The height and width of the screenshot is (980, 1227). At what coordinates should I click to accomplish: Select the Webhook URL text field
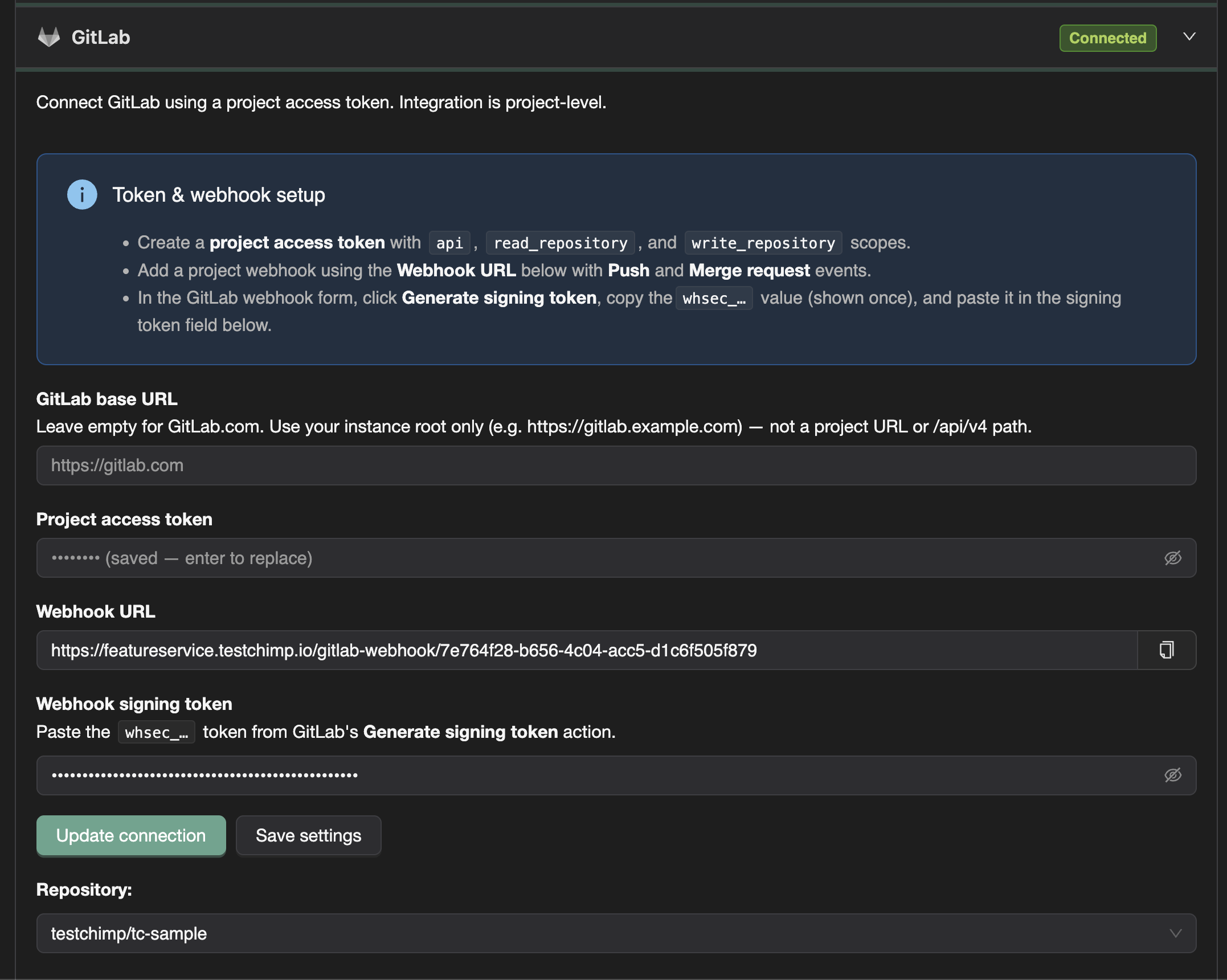[587, 650]
